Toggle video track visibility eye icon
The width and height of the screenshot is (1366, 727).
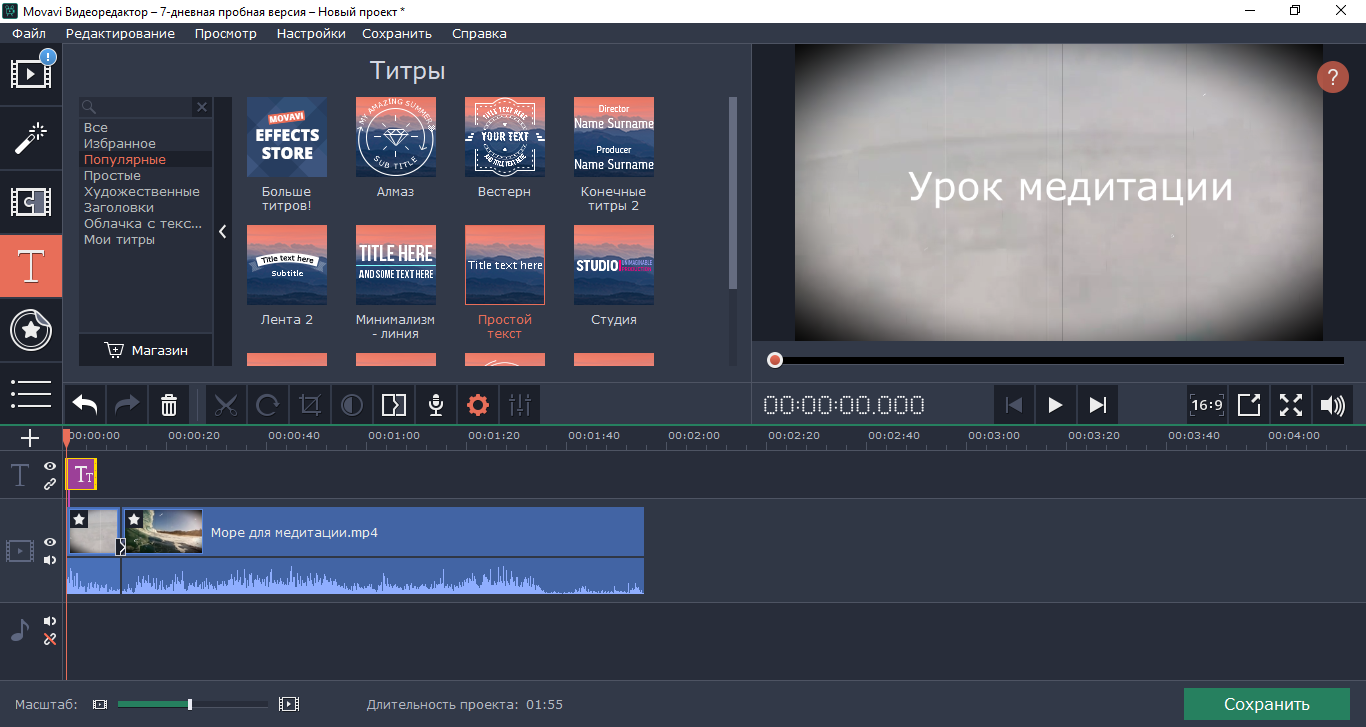pos(50,542)
